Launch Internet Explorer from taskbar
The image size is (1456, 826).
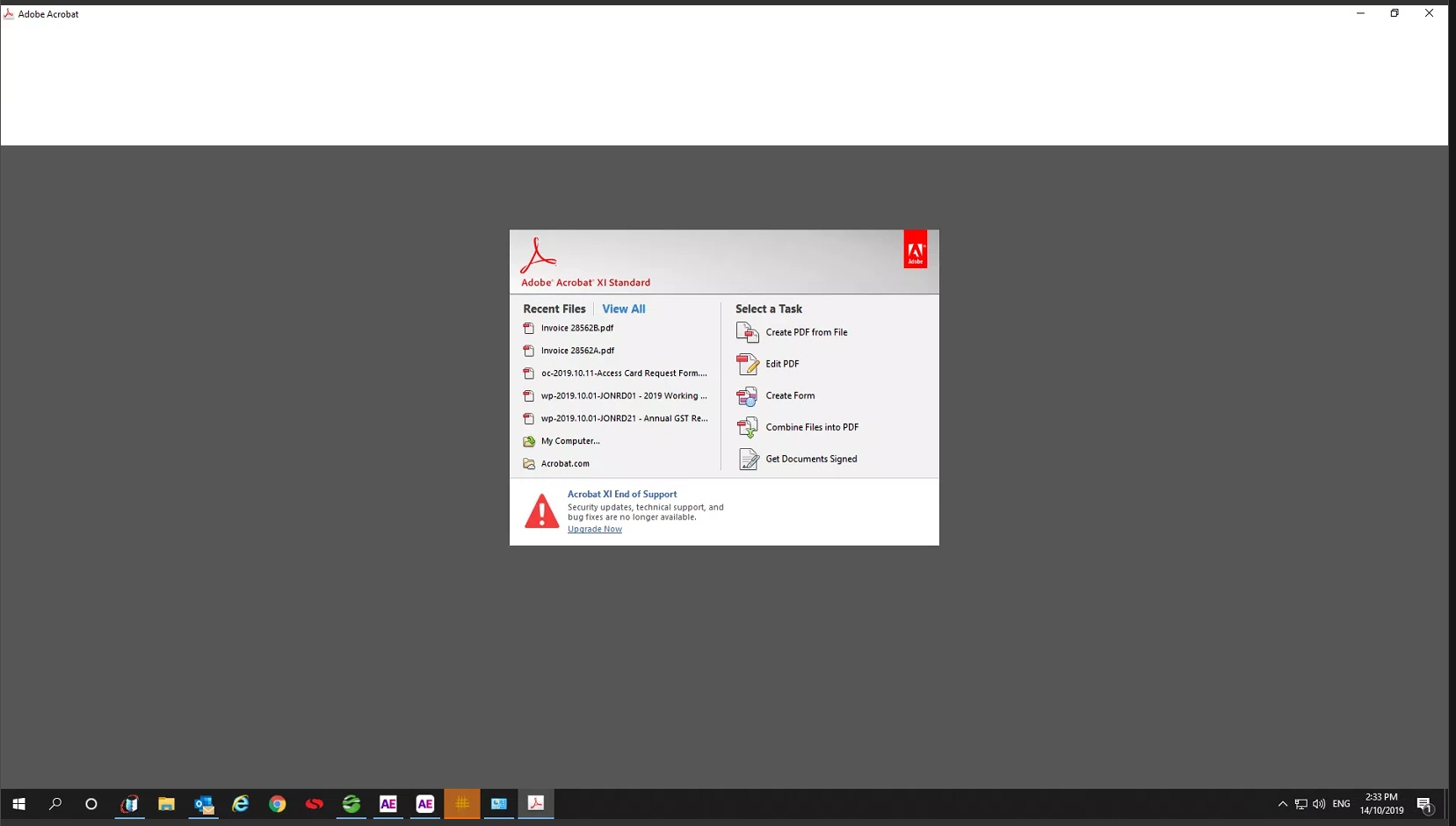241,804
